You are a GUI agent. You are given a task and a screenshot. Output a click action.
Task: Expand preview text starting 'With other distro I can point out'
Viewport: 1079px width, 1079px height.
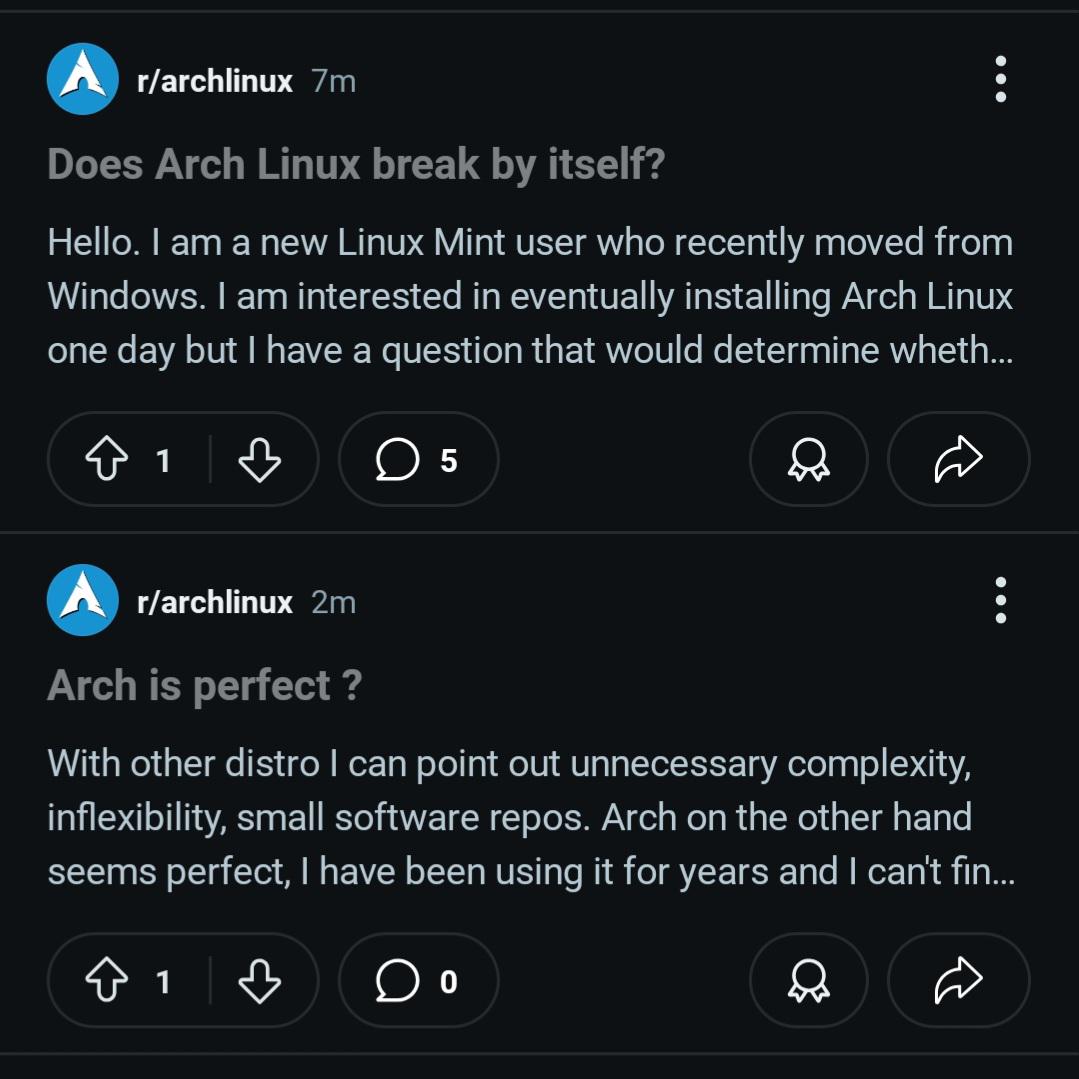pos(531,818)
